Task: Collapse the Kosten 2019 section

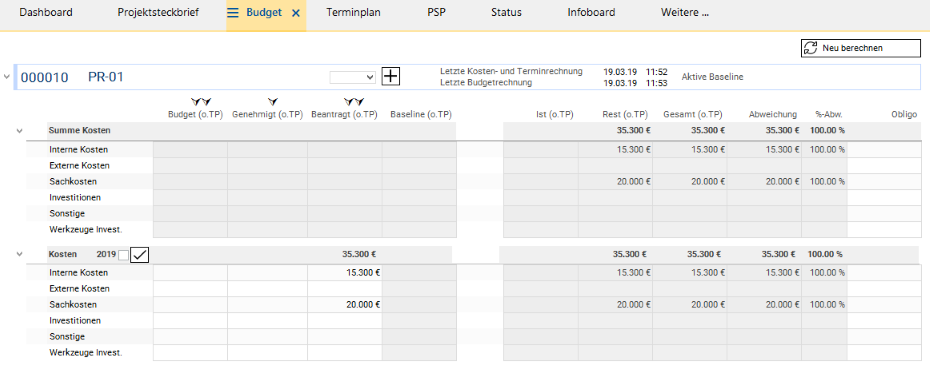Action: coord(20,254)
